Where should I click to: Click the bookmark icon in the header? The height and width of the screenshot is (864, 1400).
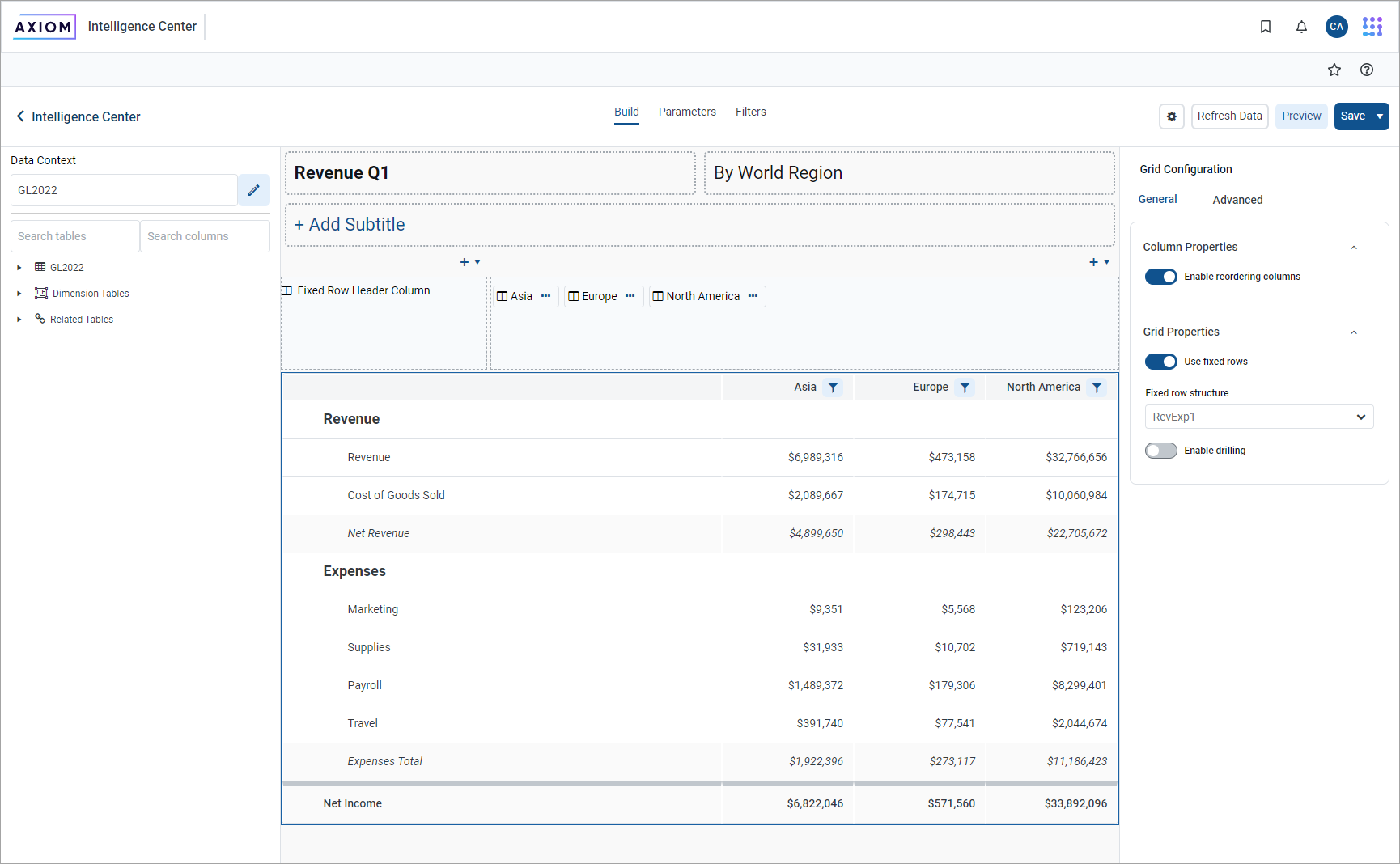[1266, 27]
